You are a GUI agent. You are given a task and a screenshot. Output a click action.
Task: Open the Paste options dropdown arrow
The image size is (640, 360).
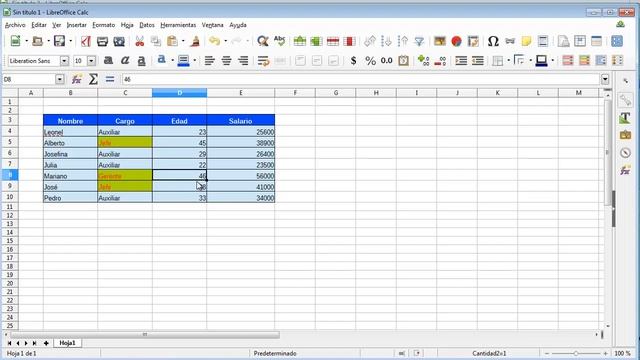coord(182,41)
